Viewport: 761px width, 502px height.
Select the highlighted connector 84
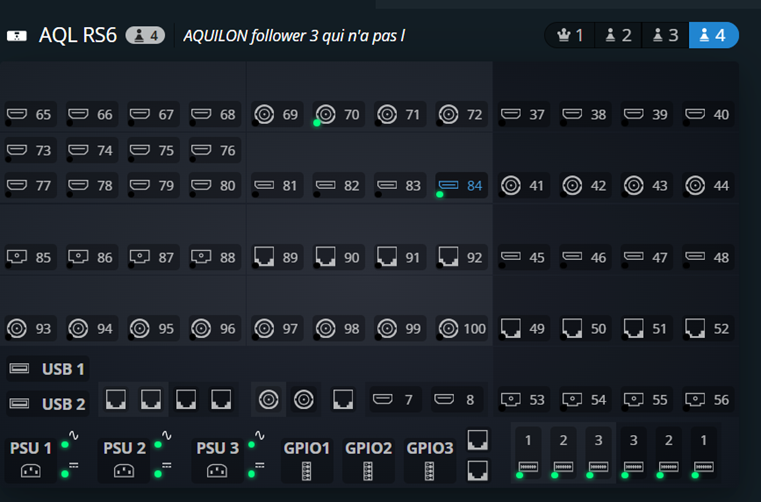pos(461,185)
